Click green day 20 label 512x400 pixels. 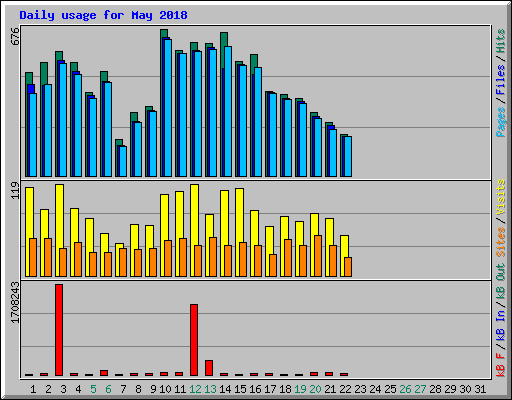coord(315,389)
